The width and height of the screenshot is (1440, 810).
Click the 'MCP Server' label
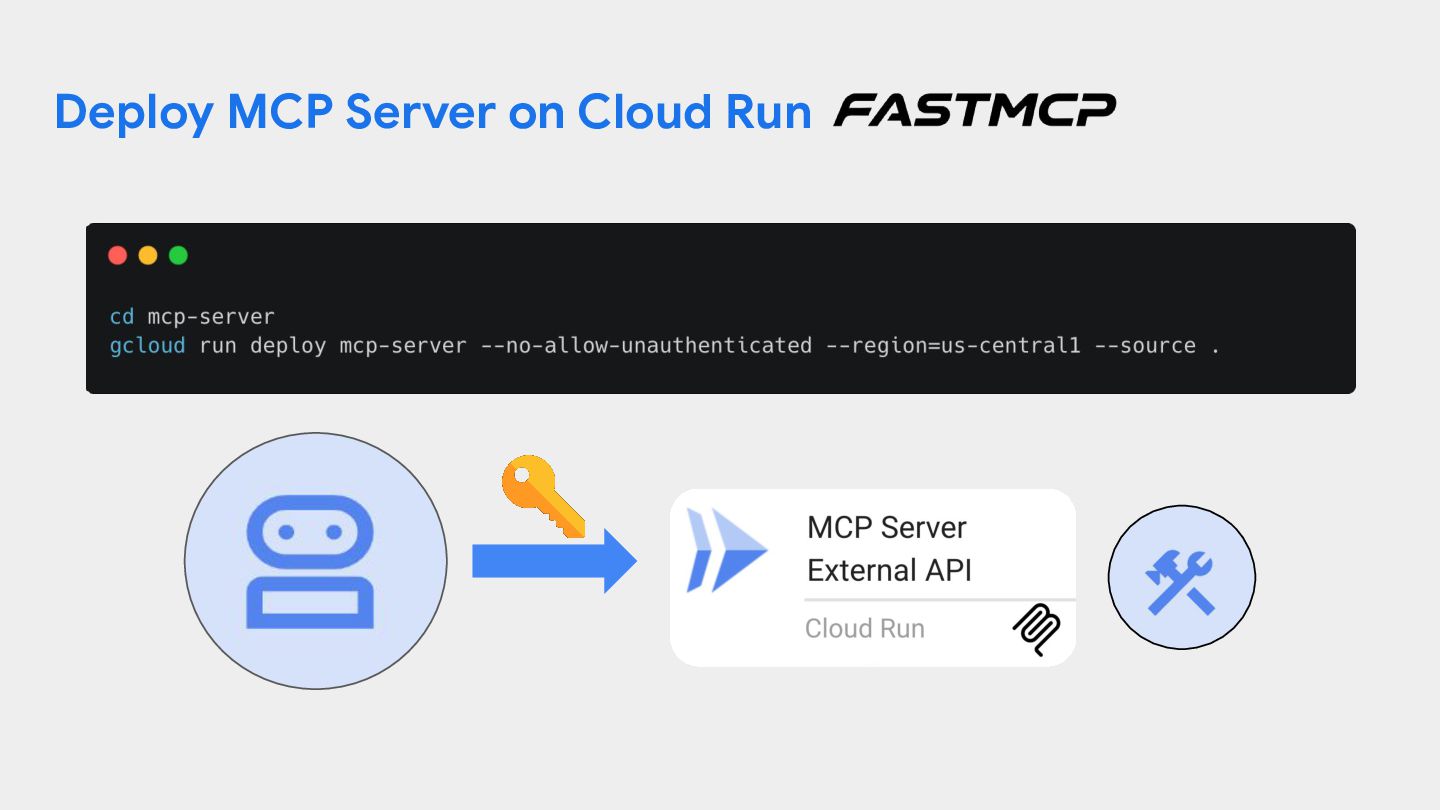pos(887,527)
